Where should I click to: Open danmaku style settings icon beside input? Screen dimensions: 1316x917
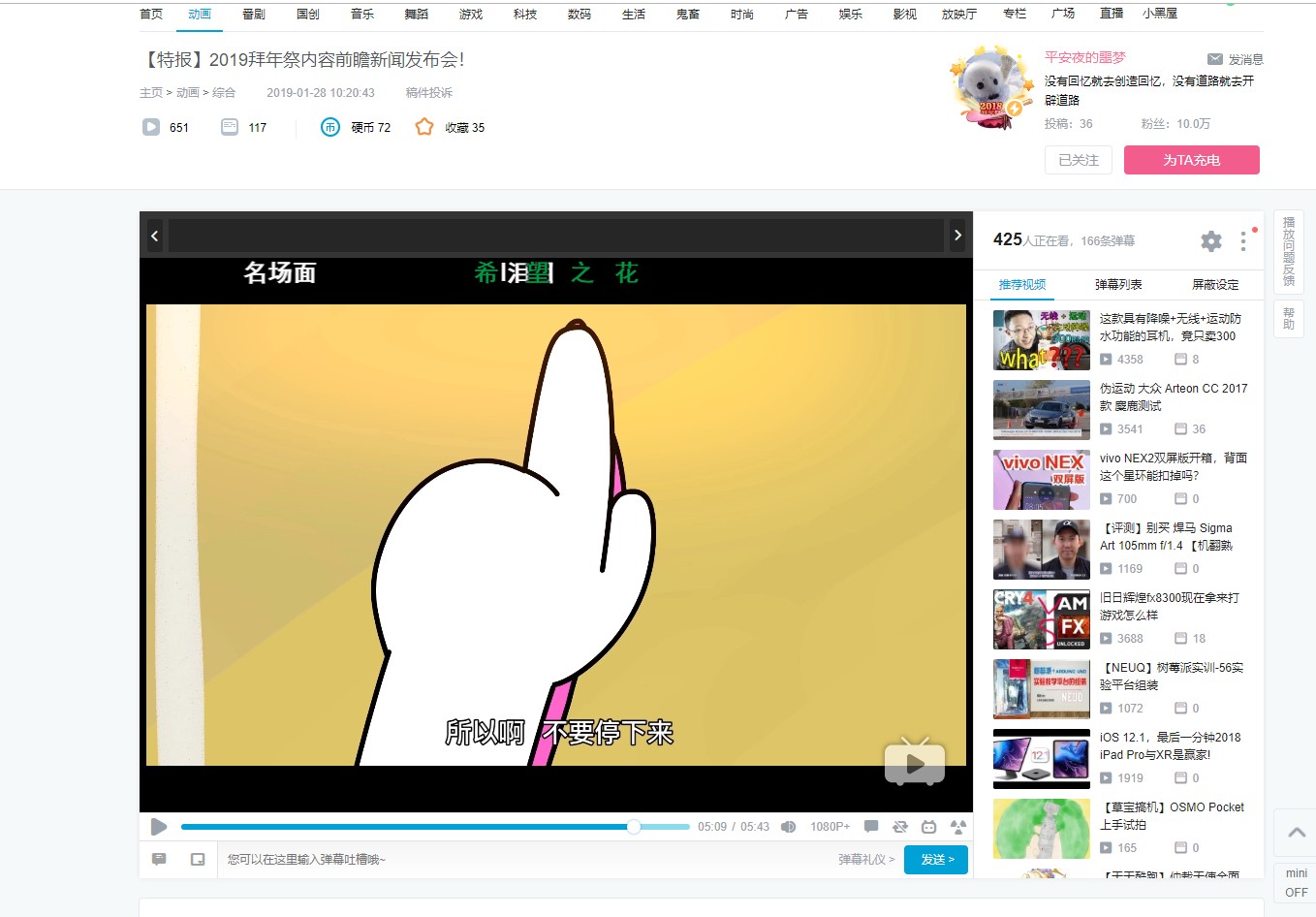coord(159,859)
